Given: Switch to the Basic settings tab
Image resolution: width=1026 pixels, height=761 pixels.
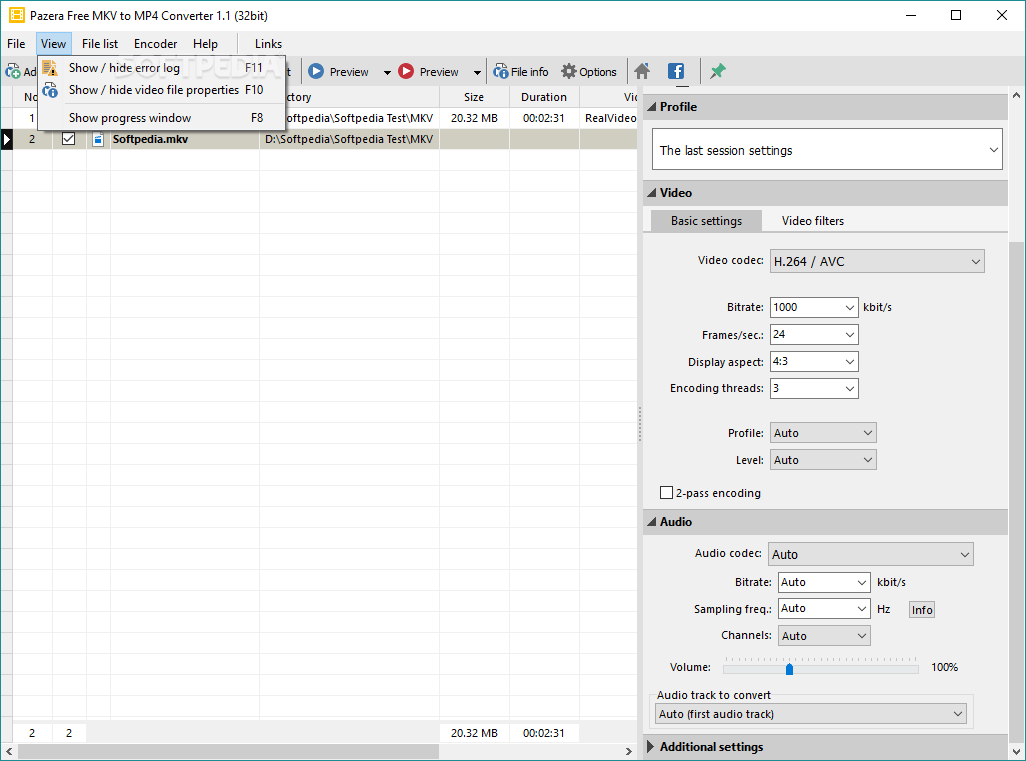Looking at the screenshot, I should [706, 221].
